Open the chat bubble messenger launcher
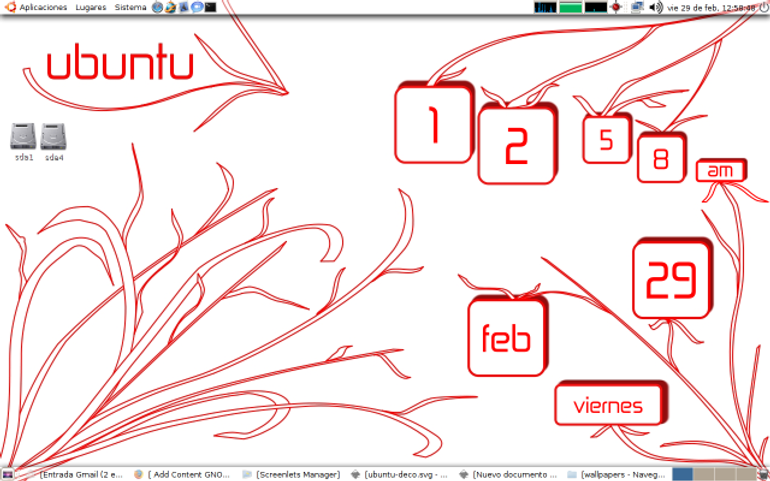This screenshot has width=770, height=481. (197, 7)
